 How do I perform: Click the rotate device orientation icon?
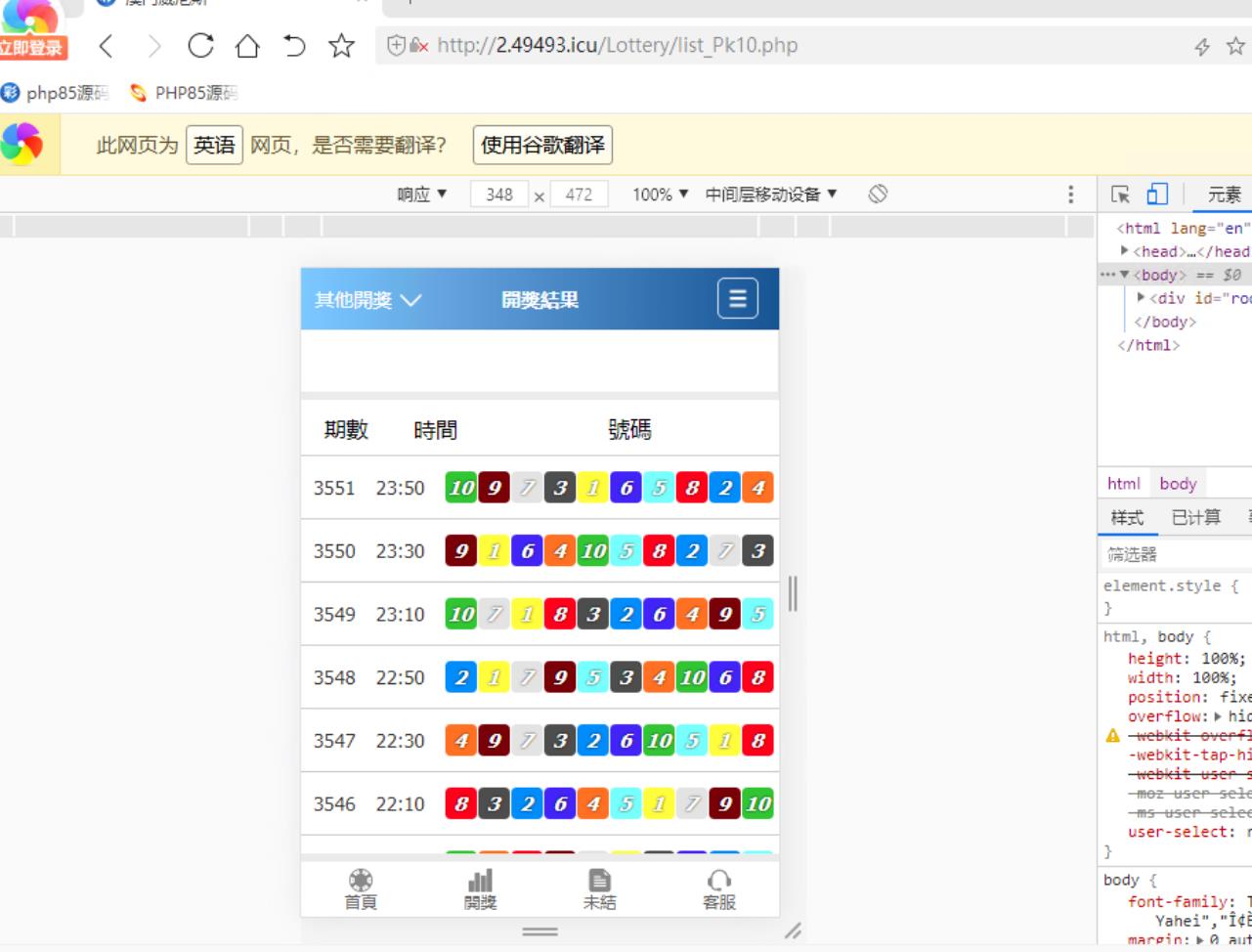[878, 194]
